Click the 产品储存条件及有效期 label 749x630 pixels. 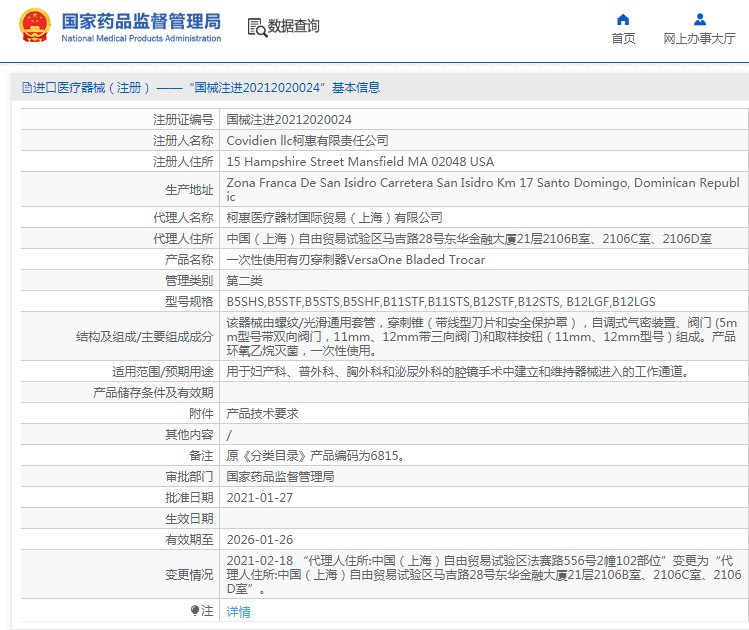pos(153,393)
